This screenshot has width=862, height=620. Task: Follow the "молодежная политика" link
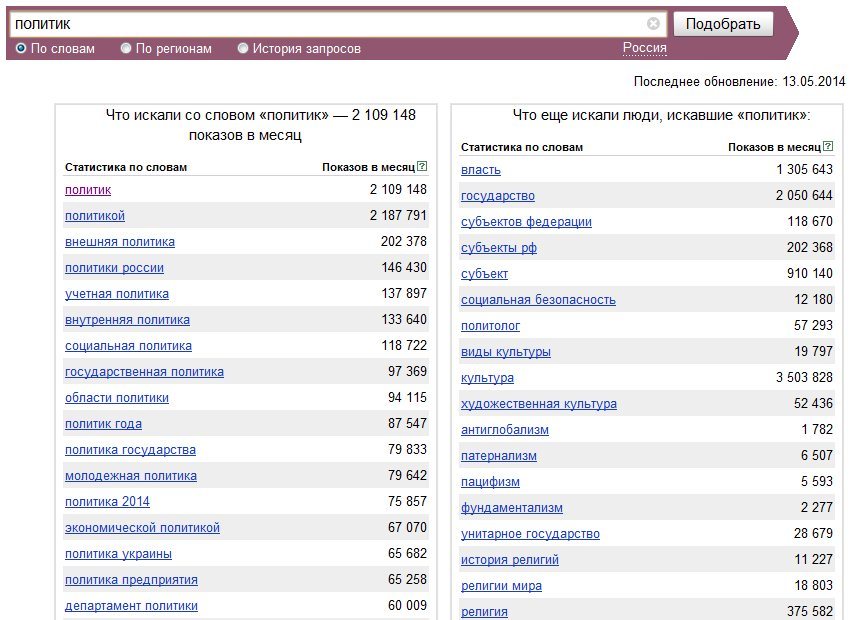pyautogui.click(x=131, y=476)
